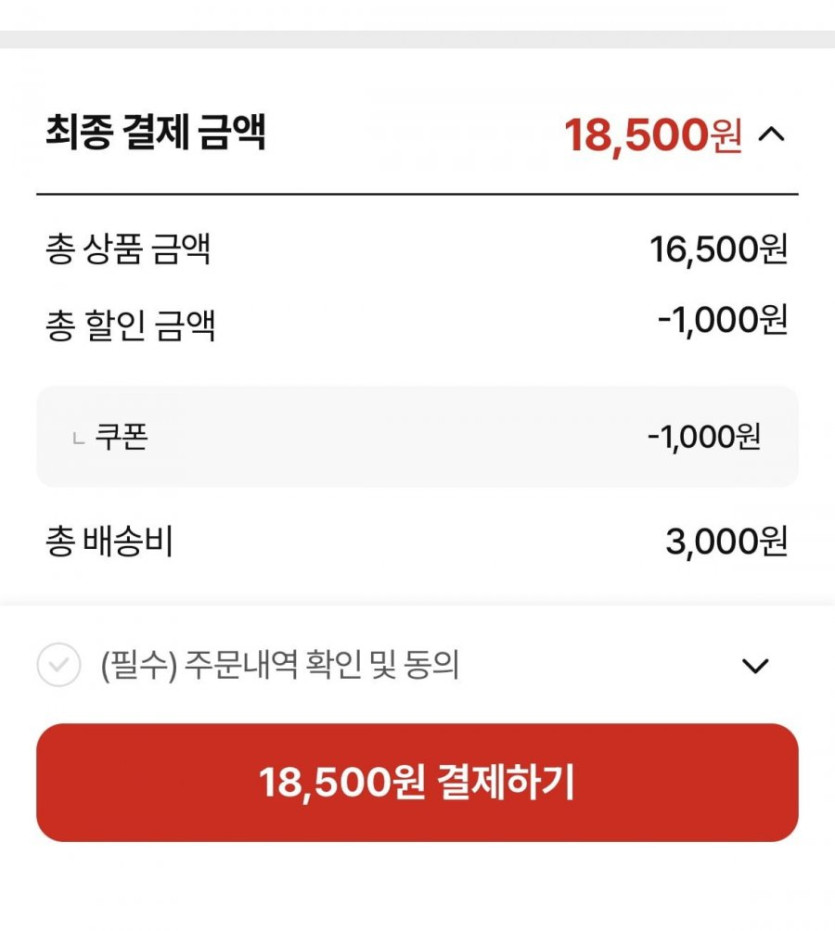This screenshot has height=931, width=835.
Task: Click the 3,000원 shipping fee value
Action: (x=726, y=541)
